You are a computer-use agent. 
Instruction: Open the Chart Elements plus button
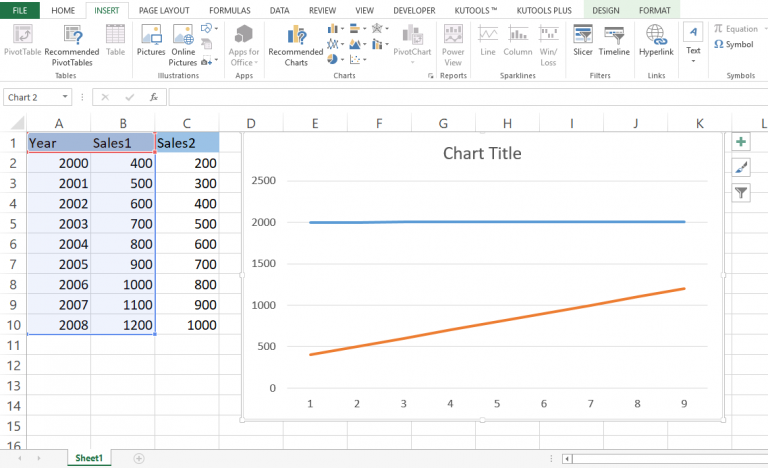(741, 142)
